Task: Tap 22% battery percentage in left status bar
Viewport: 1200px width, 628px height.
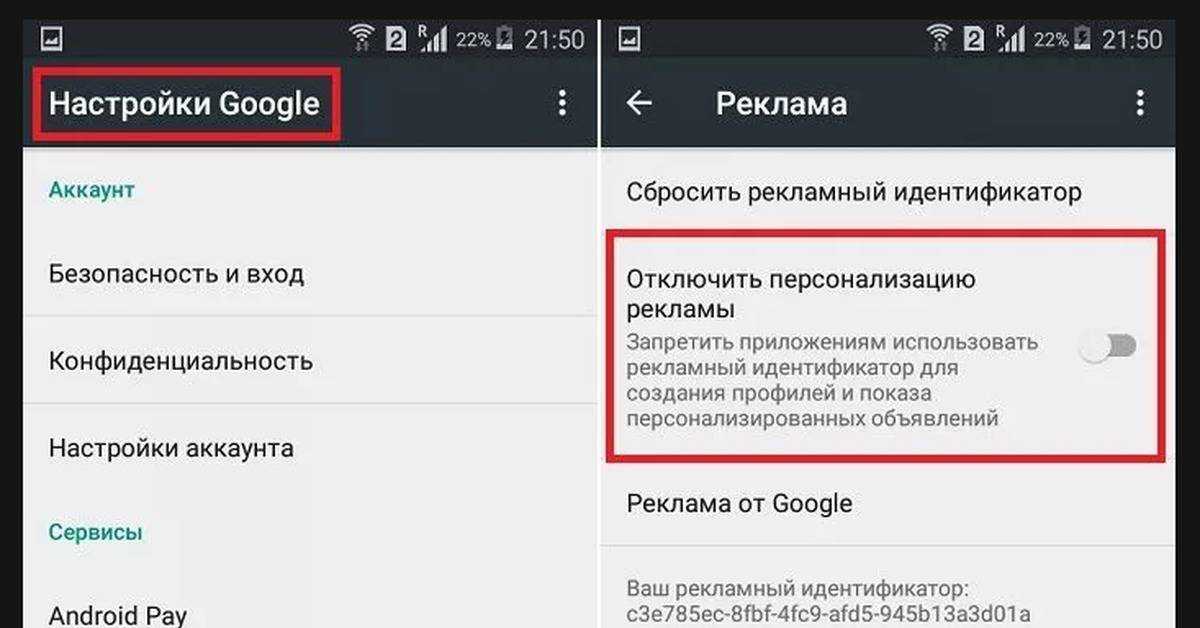Action: [x=473, y=40]
